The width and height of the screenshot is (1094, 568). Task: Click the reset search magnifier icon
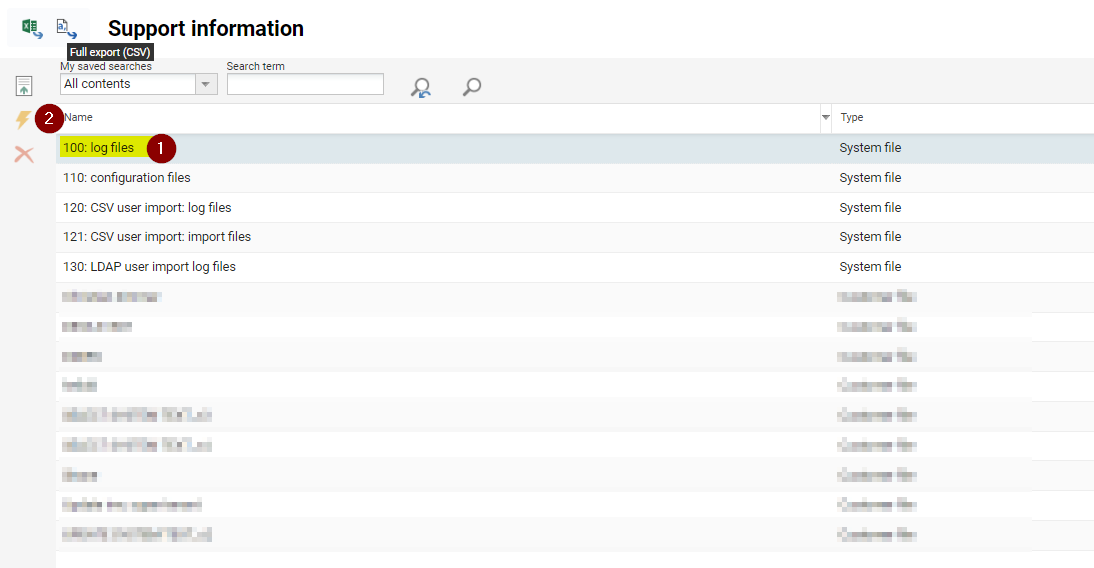tap(421, 88)
